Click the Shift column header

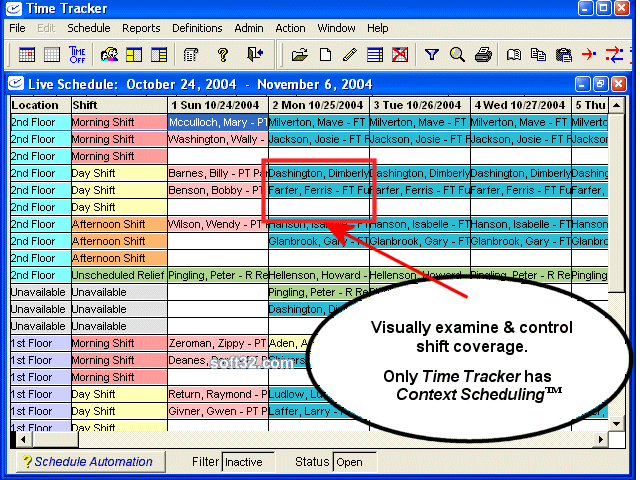119,105
